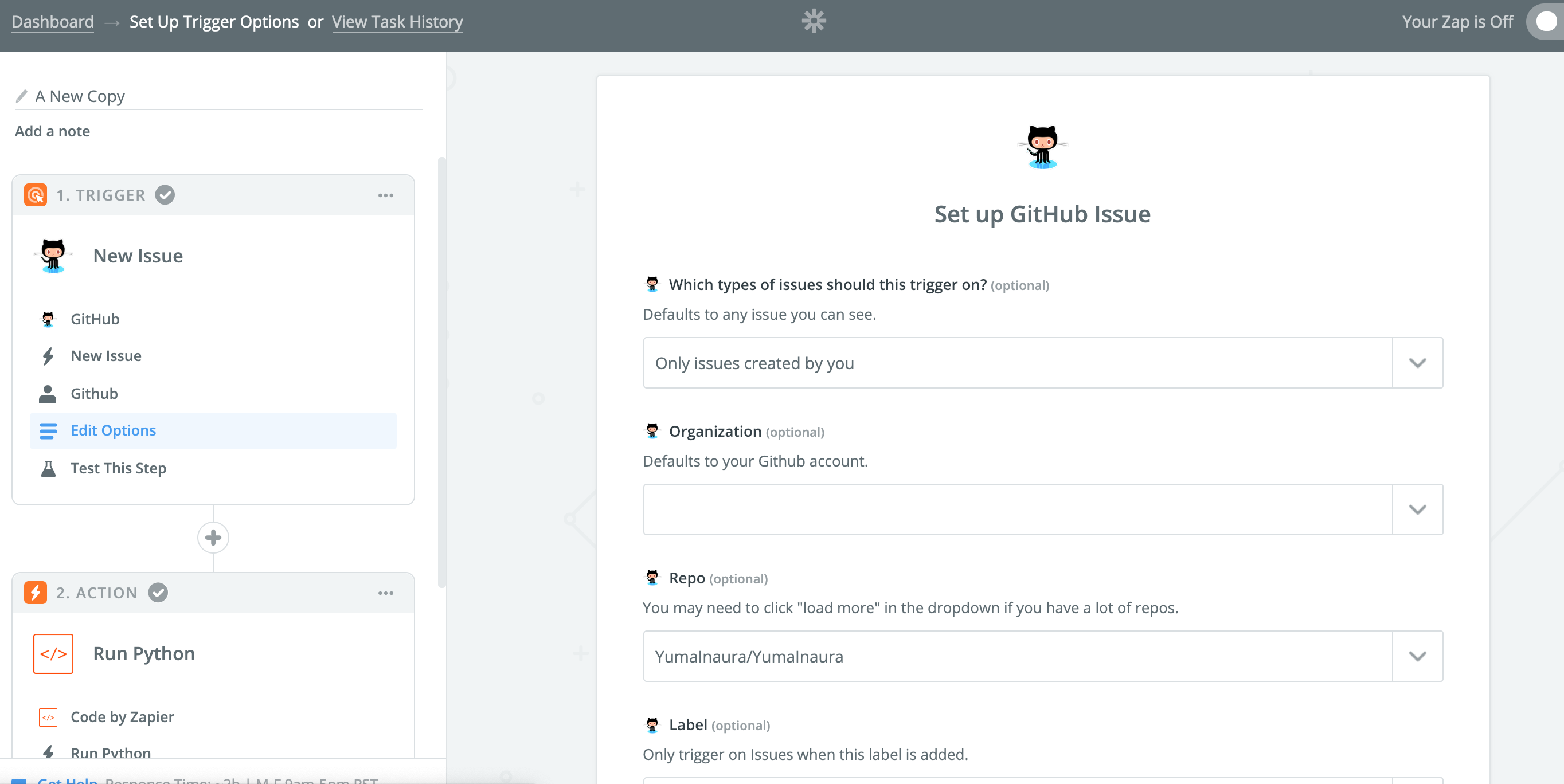
Task: Click the Add a note field
Action: (53, 131)
